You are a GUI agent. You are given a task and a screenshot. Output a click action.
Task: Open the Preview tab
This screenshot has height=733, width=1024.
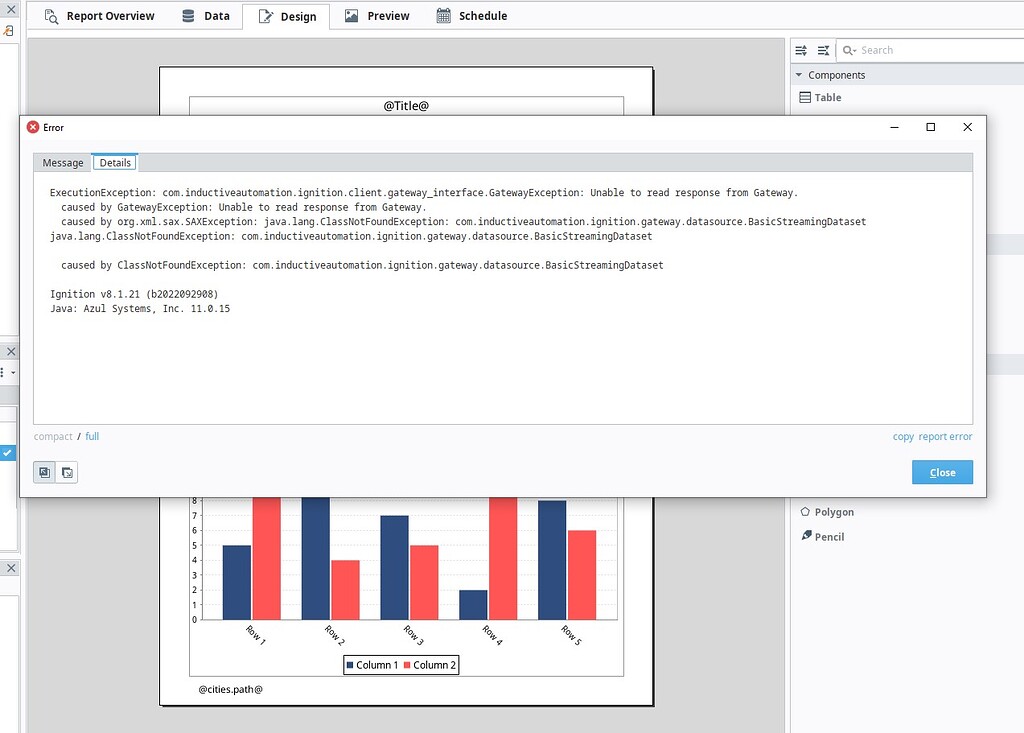377,15
